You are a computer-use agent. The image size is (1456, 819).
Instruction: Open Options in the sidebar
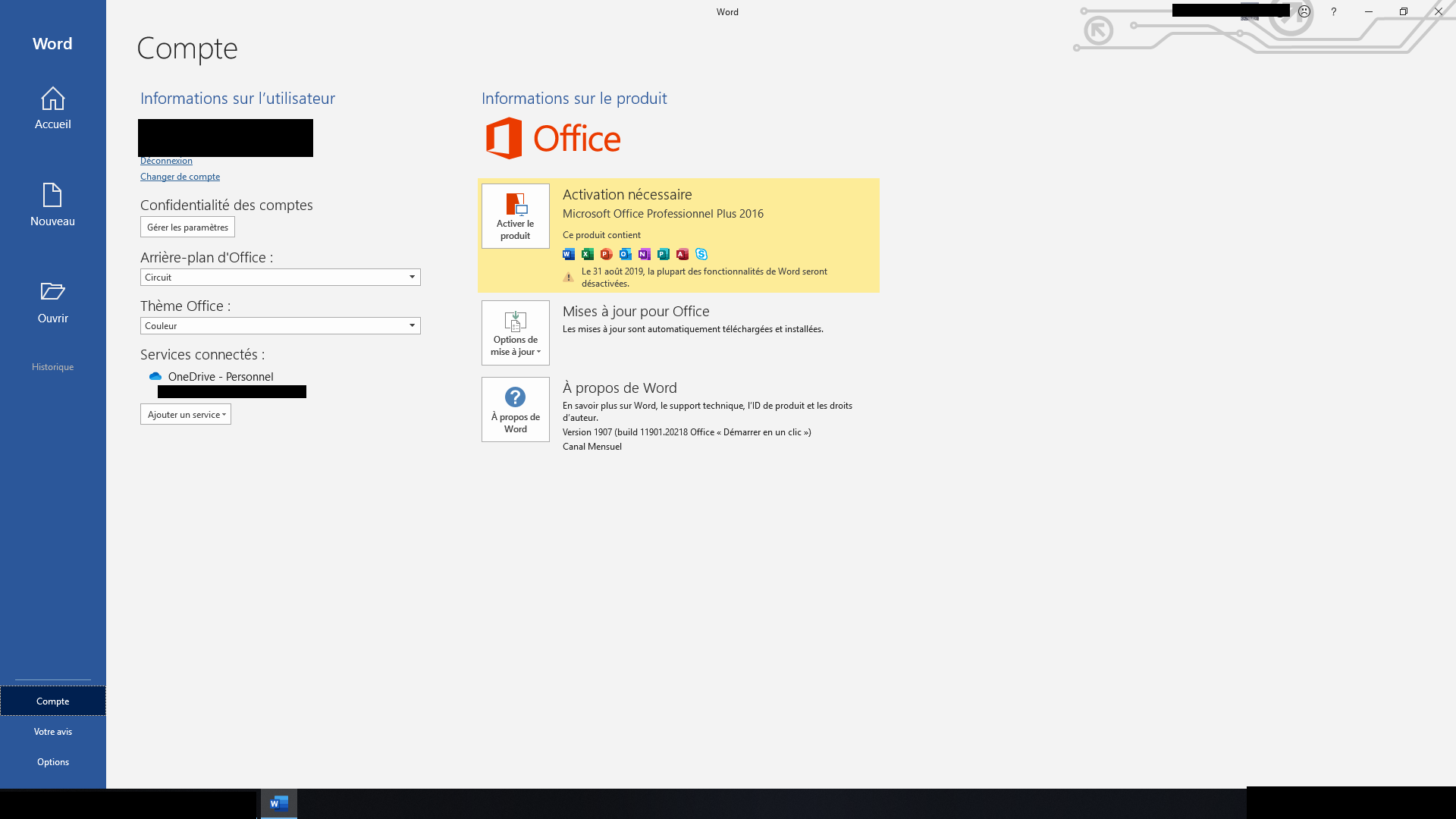click(x=53, y=761)
